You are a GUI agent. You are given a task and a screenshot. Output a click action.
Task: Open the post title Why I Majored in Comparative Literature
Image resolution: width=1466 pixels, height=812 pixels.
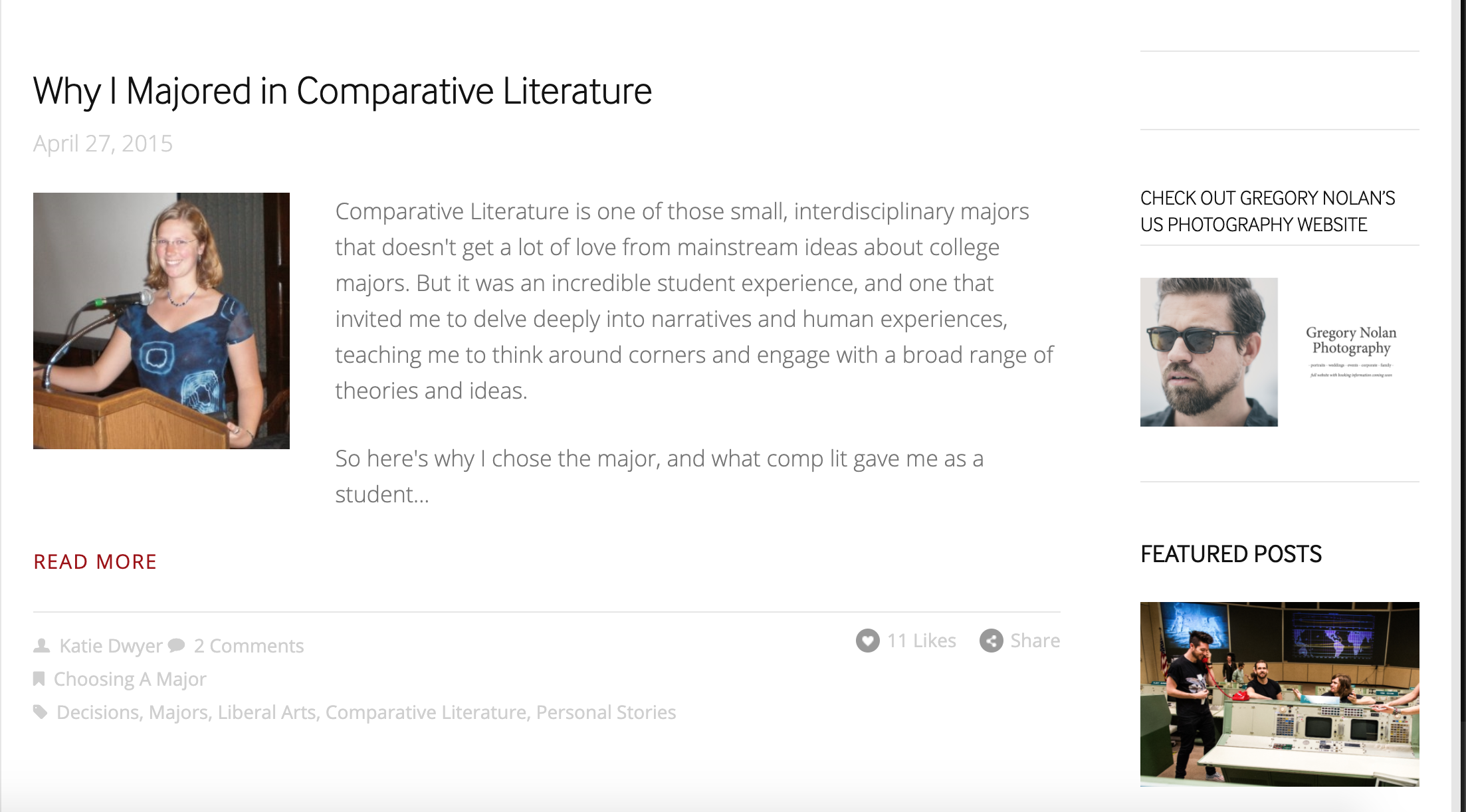pyautogui.click(x=342, y=91)
